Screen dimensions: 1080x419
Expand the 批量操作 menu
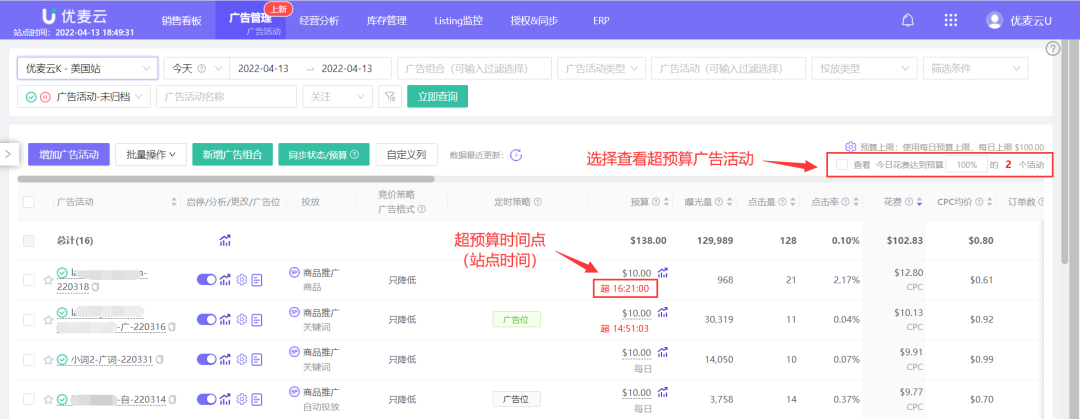pos(151,154)
